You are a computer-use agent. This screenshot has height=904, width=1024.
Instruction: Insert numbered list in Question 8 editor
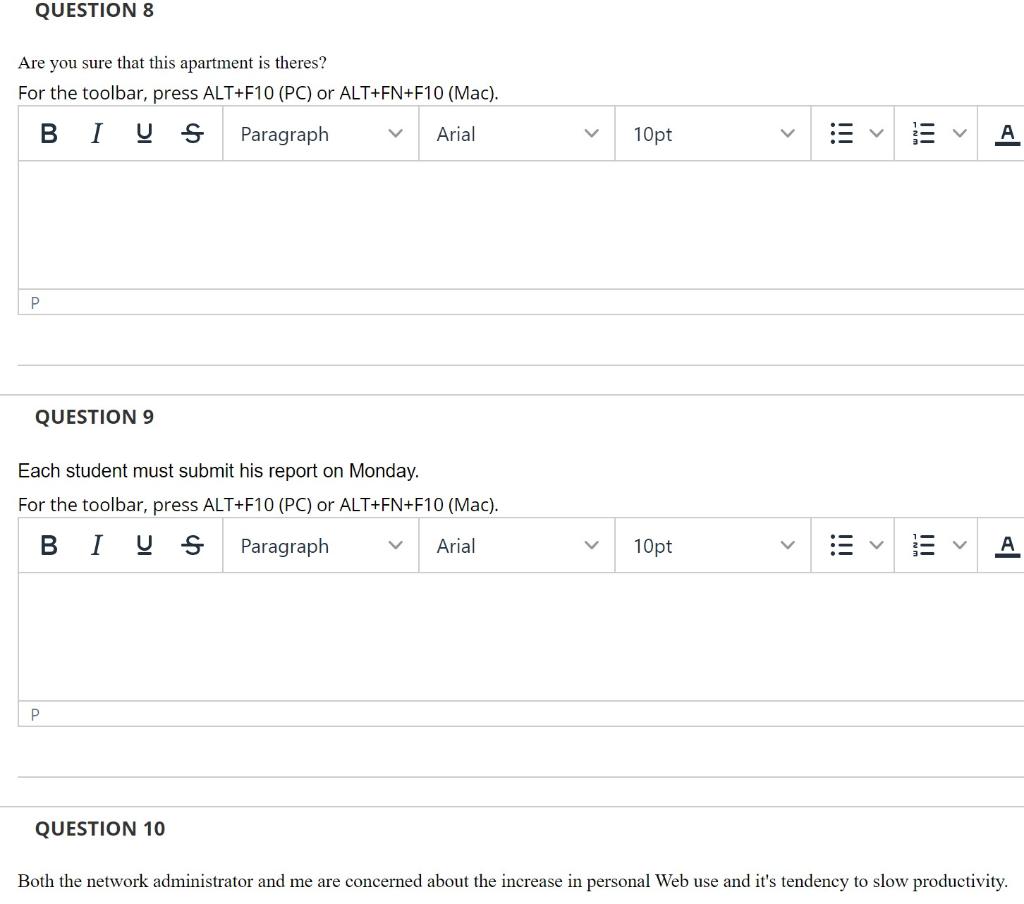pyautogui.click(x=923, y=133)
